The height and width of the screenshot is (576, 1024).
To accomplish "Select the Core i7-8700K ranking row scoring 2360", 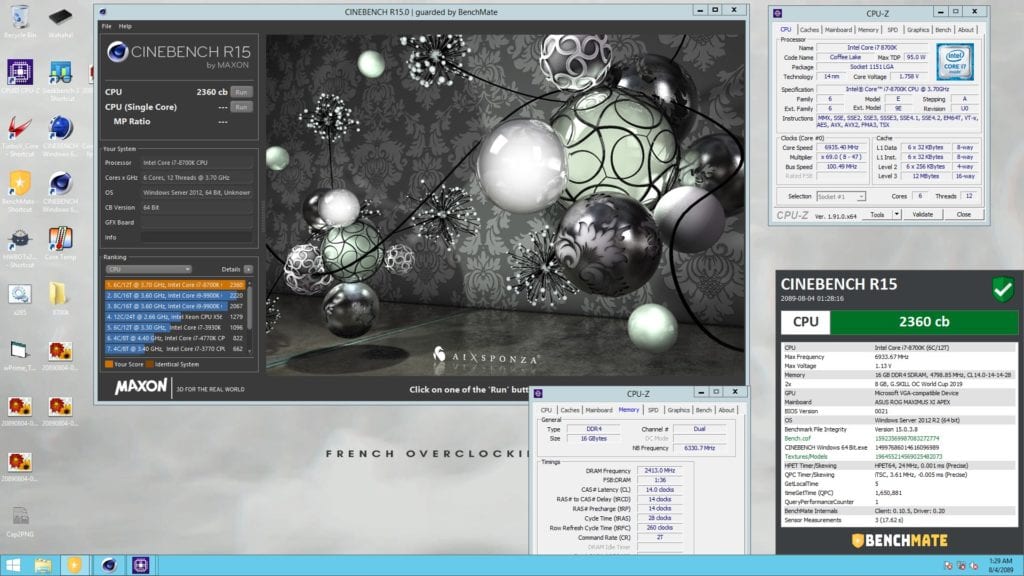I will tap(175, 285).
